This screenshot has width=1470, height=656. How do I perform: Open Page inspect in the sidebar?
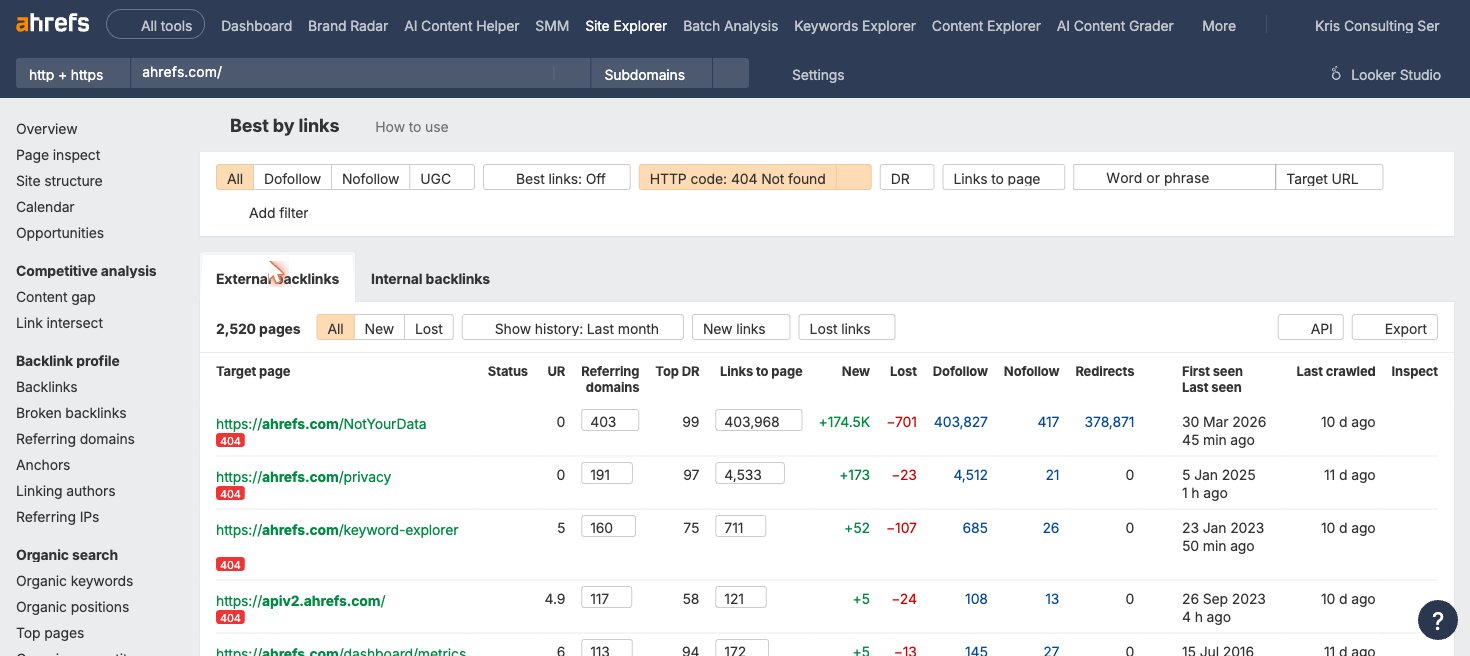click(x=58, y=155)
